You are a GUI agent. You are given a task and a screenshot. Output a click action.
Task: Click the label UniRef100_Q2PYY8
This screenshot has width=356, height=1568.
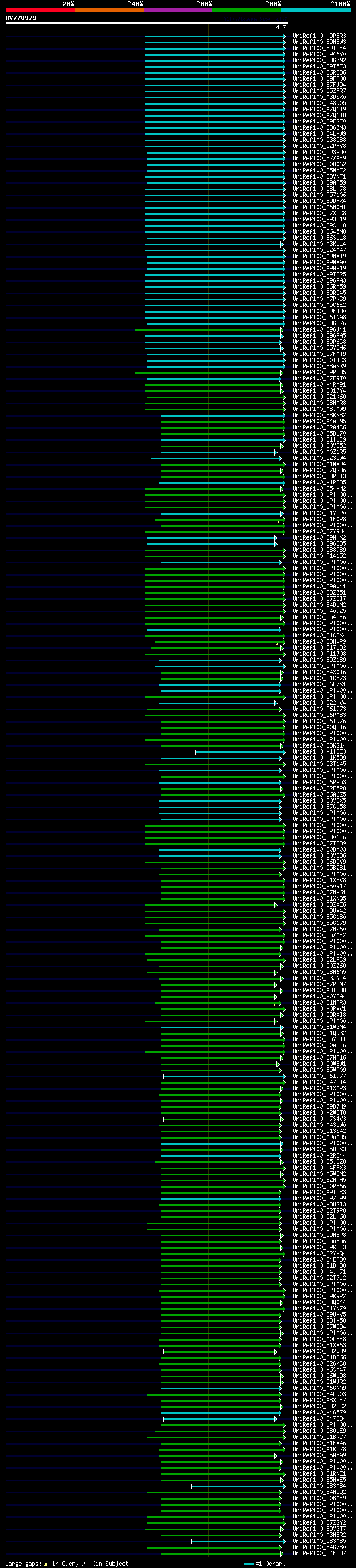tap(319, 146)
